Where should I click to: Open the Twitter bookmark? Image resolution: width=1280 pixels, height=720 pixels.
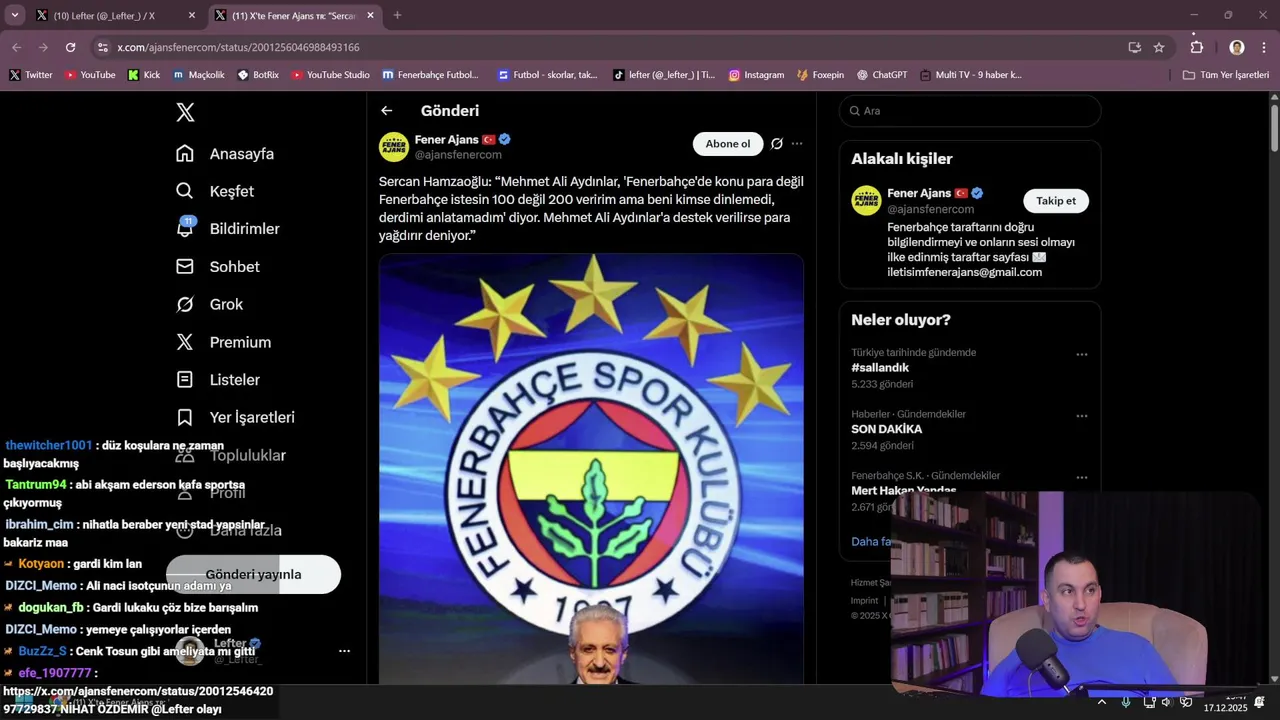coord(31,75)
